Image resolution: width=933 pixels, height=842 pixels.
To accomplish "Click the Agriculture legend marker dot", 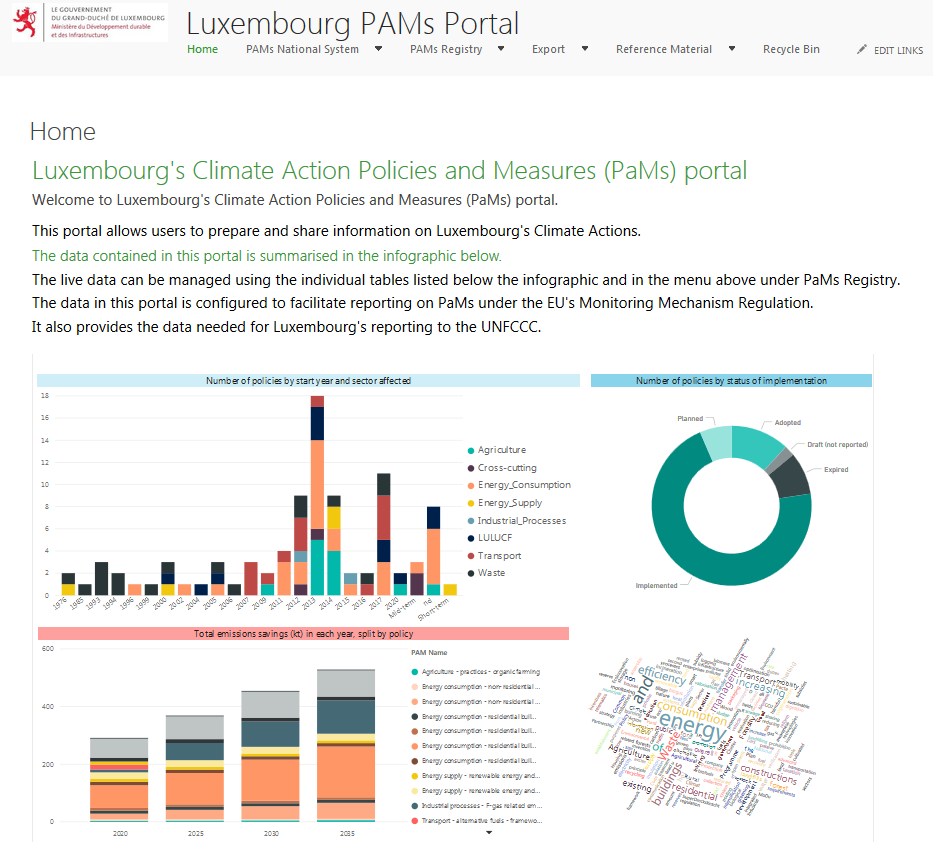I will click(x=471, y=450).
